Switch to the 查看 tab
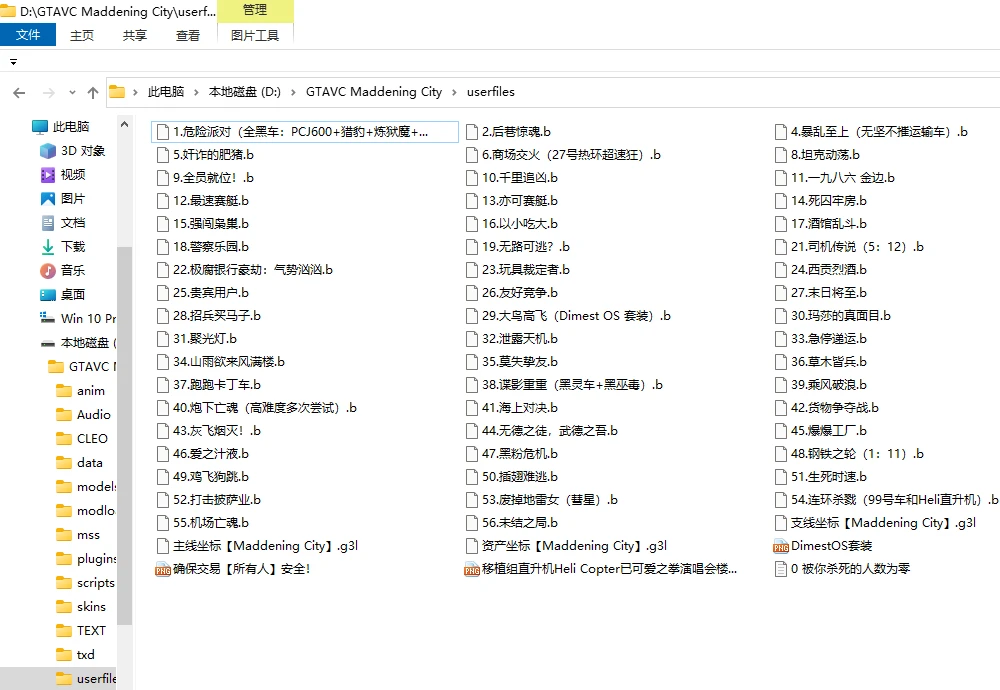 pyautogui.click(x=188, y=35)
